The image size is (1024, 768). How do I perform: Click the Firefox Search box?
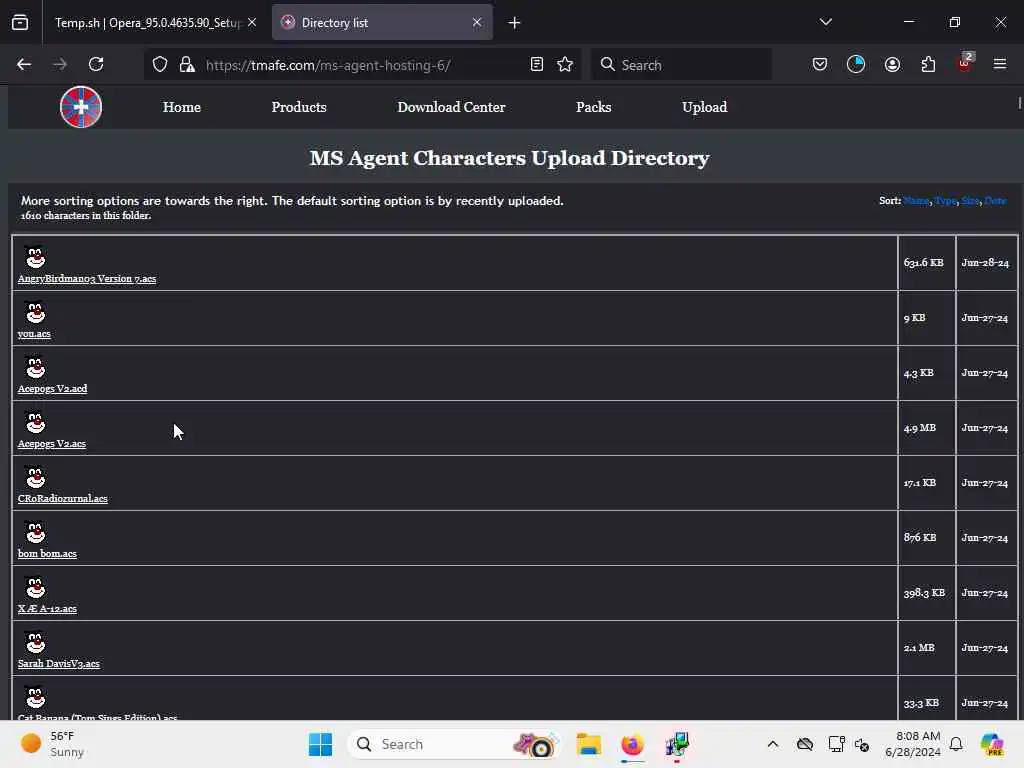click(681, 65)
